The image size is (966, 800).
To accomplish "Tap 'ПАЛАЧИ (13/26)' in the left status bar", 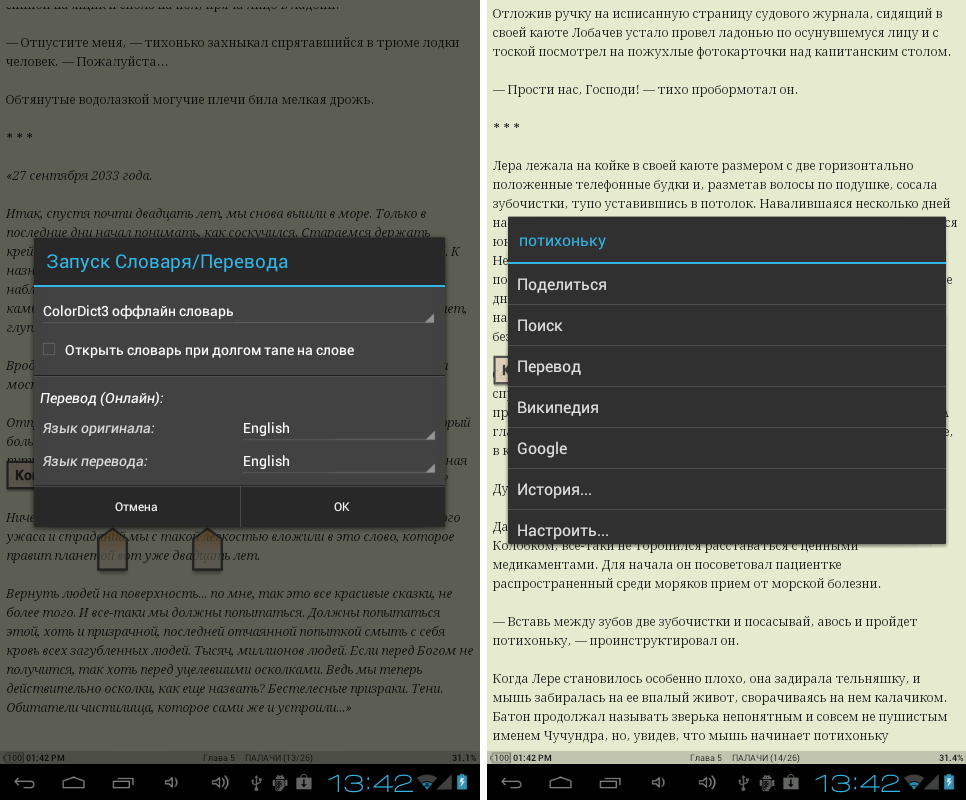I will 278,758.
